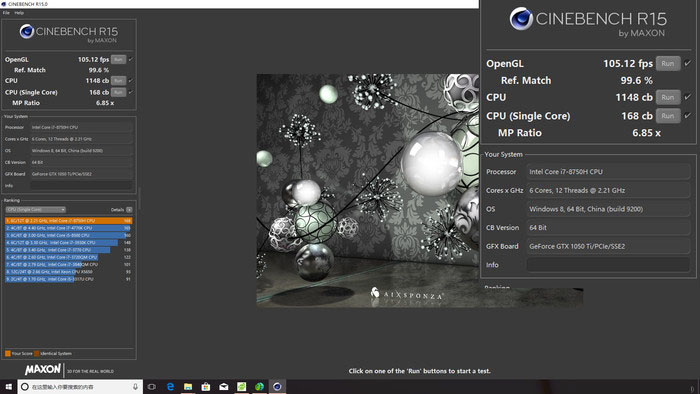Click the GFX Board value in small left panel

(x=81, y=174)
